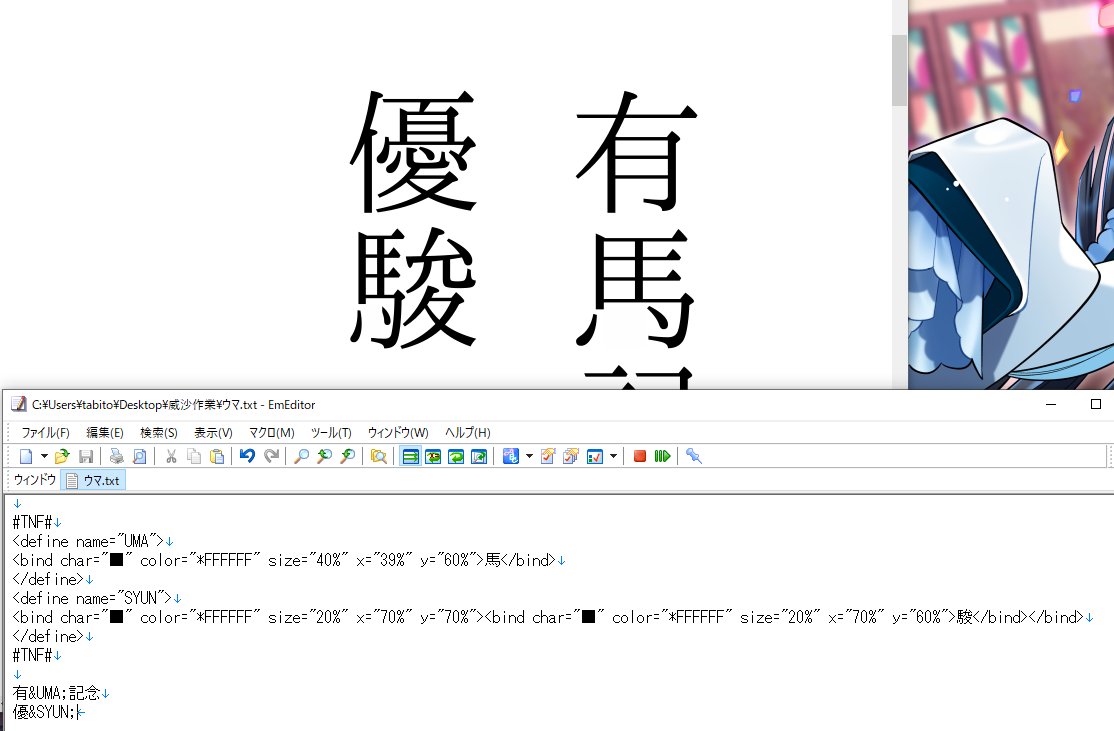Click the Customize checklist icon

pyautogui.click(x=595, y=456)
